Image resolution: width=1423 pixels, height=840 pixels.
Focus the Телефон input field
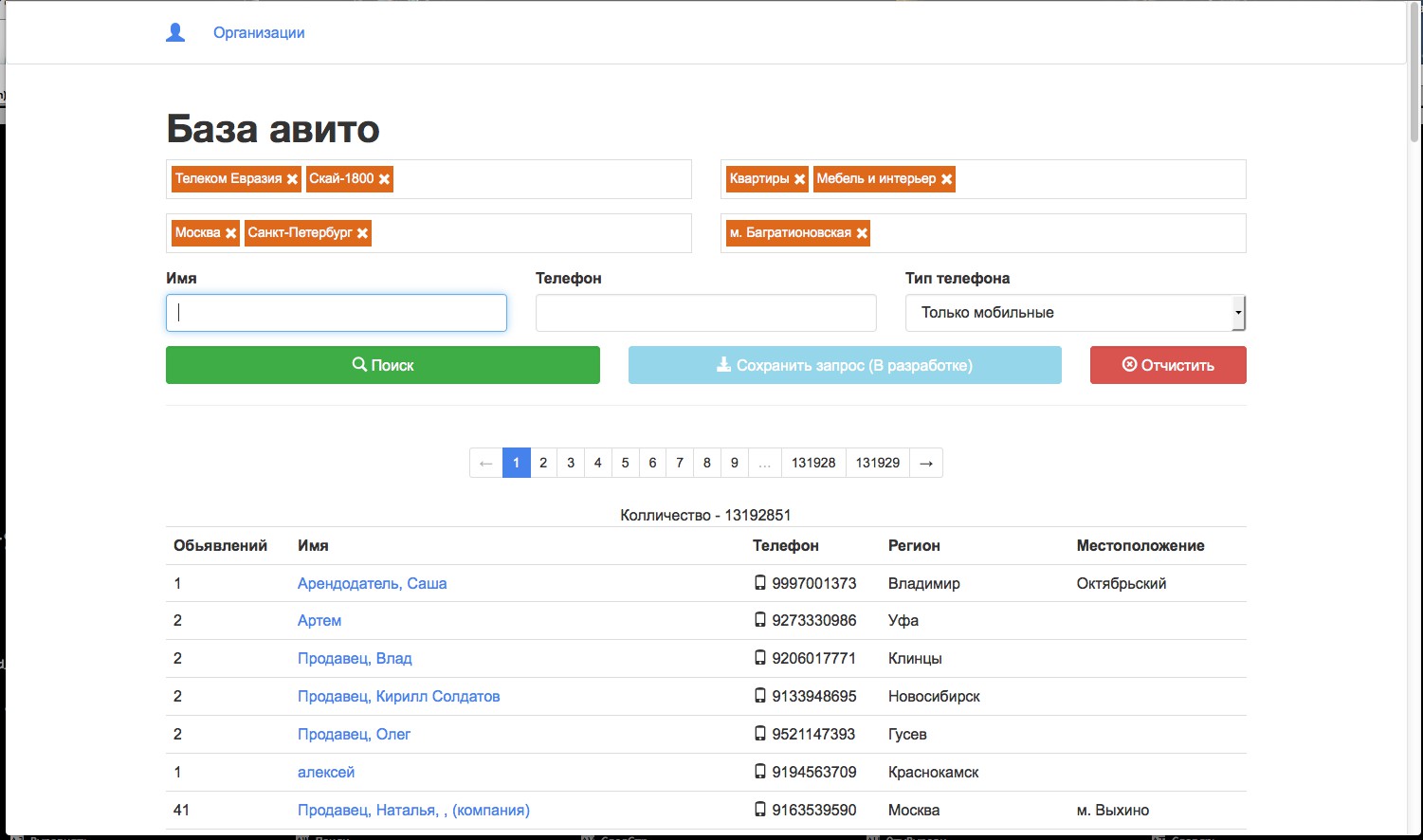[706, 313]
